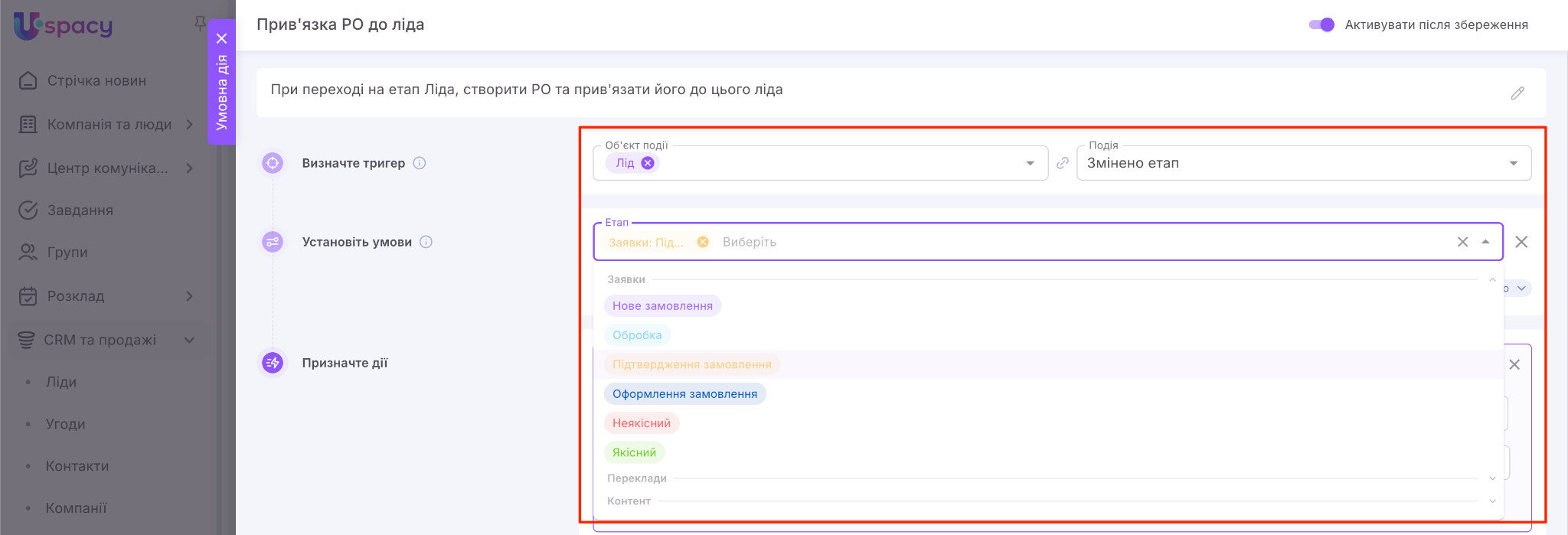Open the Подія dropdown
The height and width of the screenshot is (535, 1568).
point(1513,163)
